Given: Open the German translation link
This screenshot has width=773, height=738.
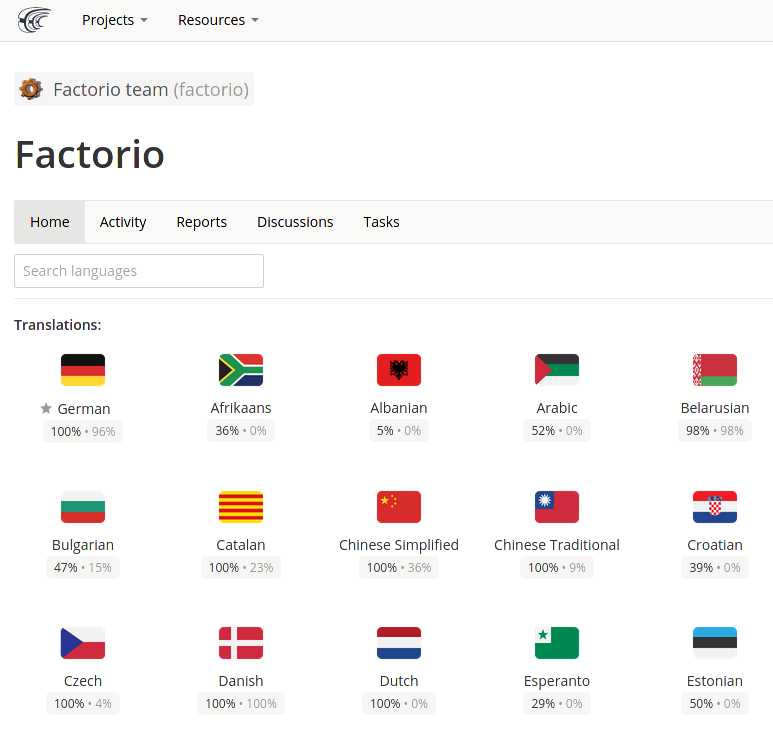Looking at the screenshot, I should (84, 409).
